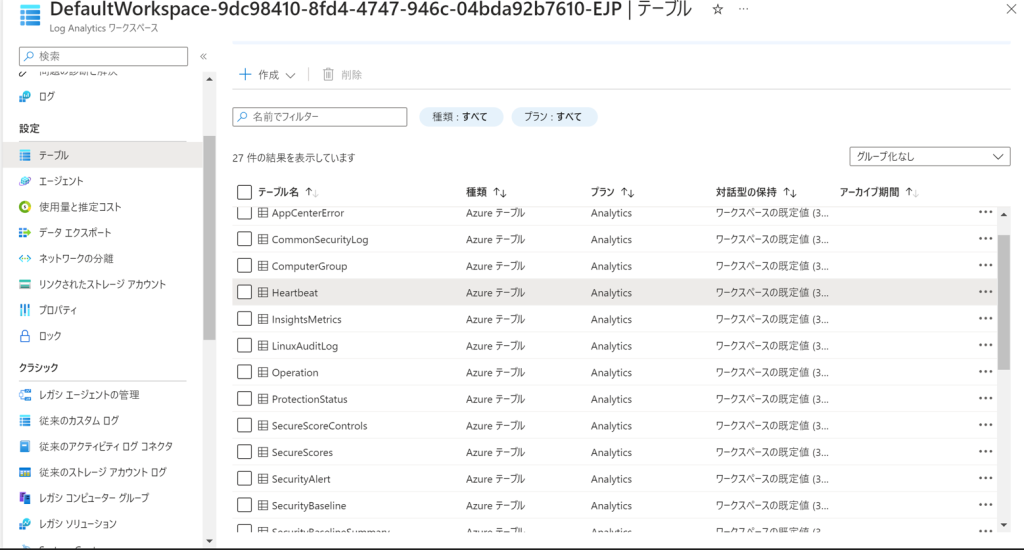Screen dimensions: 1024x550
Task: Click the 従来のカスタム ログ icon
Action: coord(25,421)
